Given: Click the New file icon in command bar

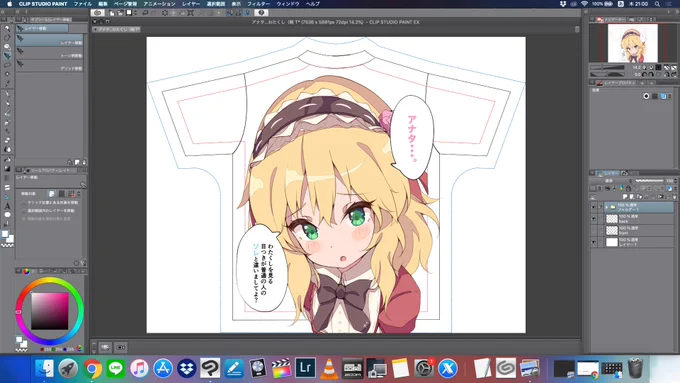Looking at the screenshot, I should (111, 13).
